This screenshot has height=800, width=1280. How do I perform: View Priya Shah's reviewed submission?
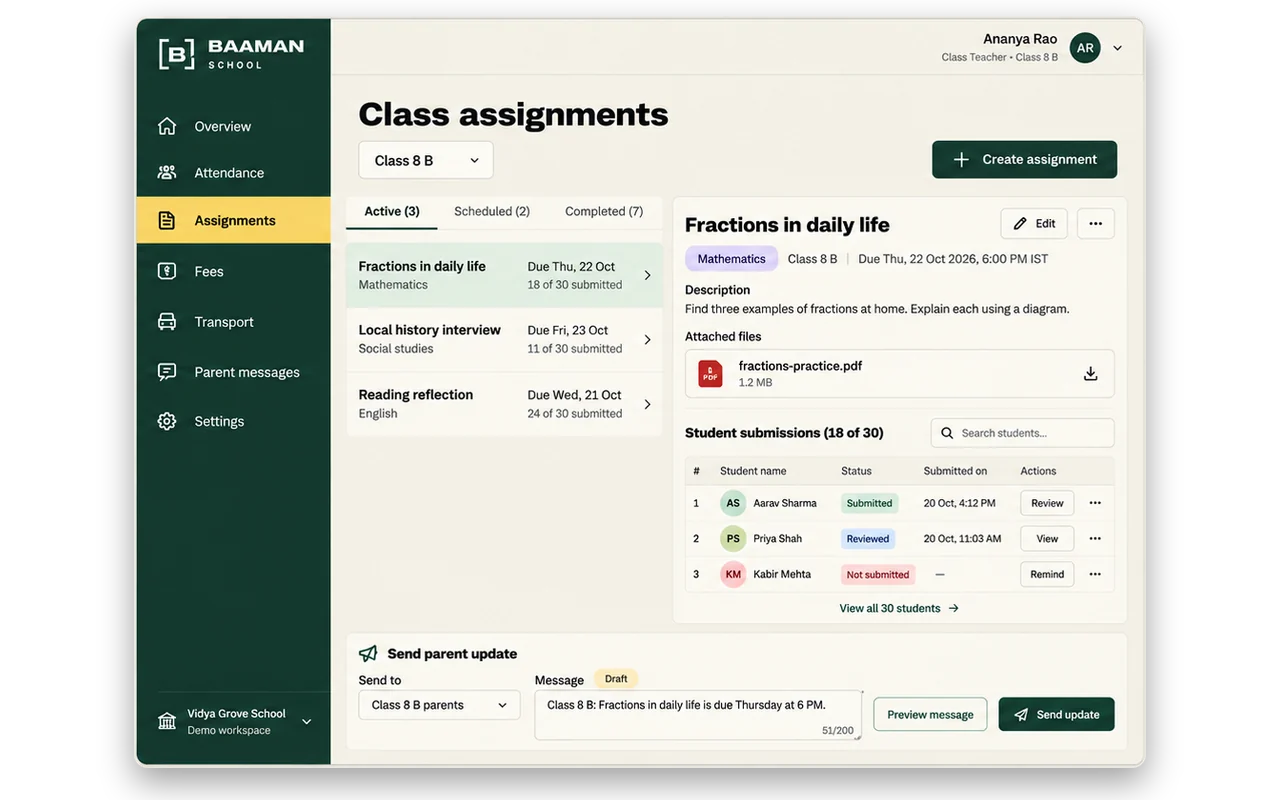(x=1047, y=538)
